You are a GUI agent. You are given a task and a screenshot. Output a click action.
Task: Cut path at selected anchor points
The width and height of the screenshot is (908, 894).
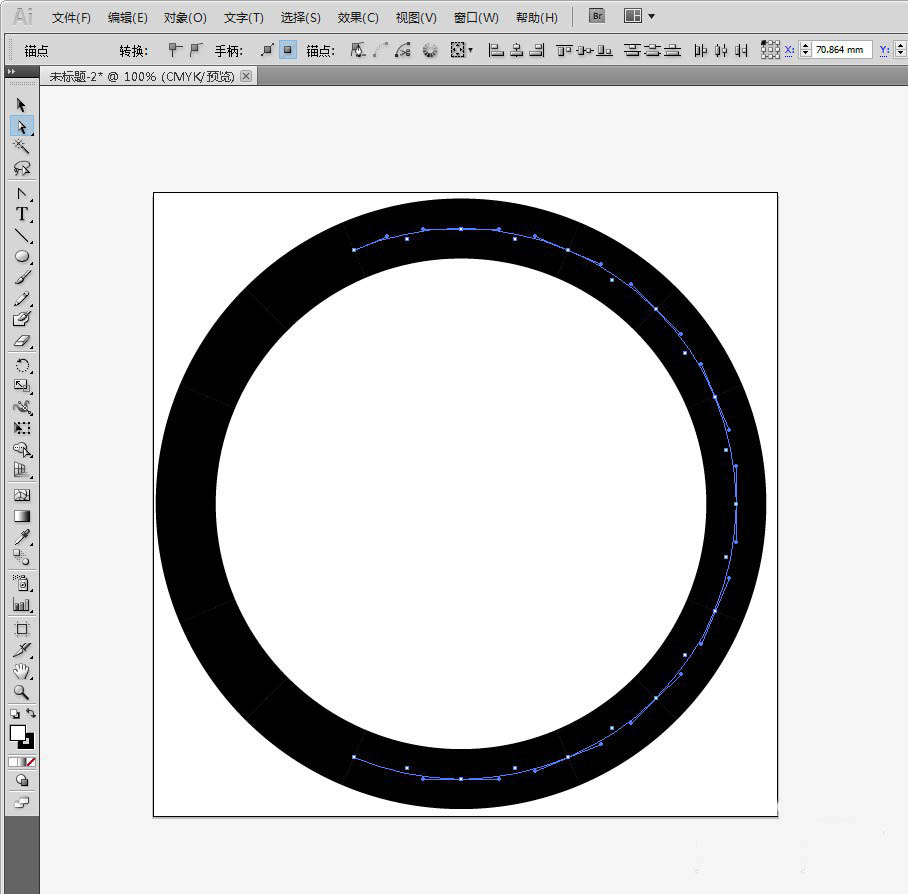coord(403,50)
